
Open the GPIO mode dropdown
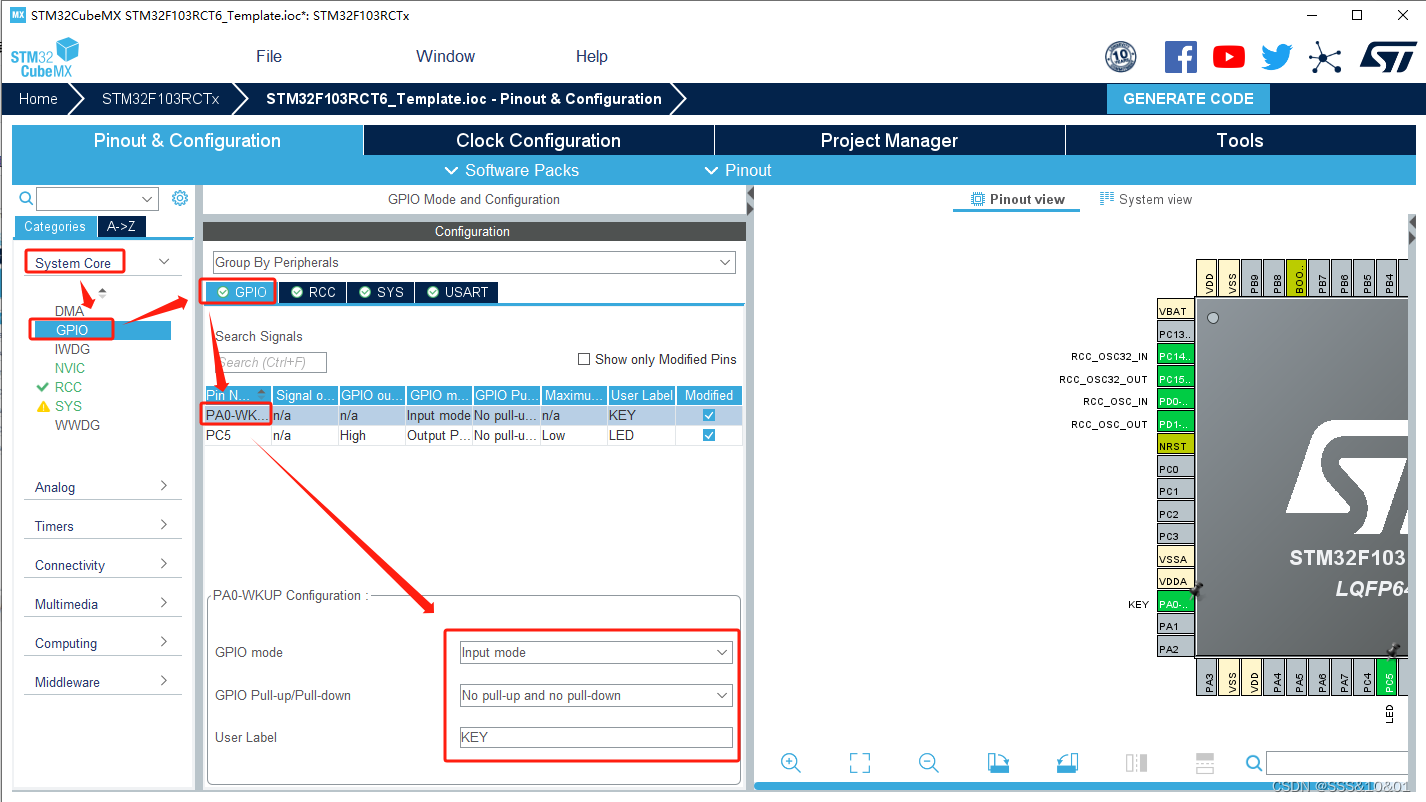[595, 652]
